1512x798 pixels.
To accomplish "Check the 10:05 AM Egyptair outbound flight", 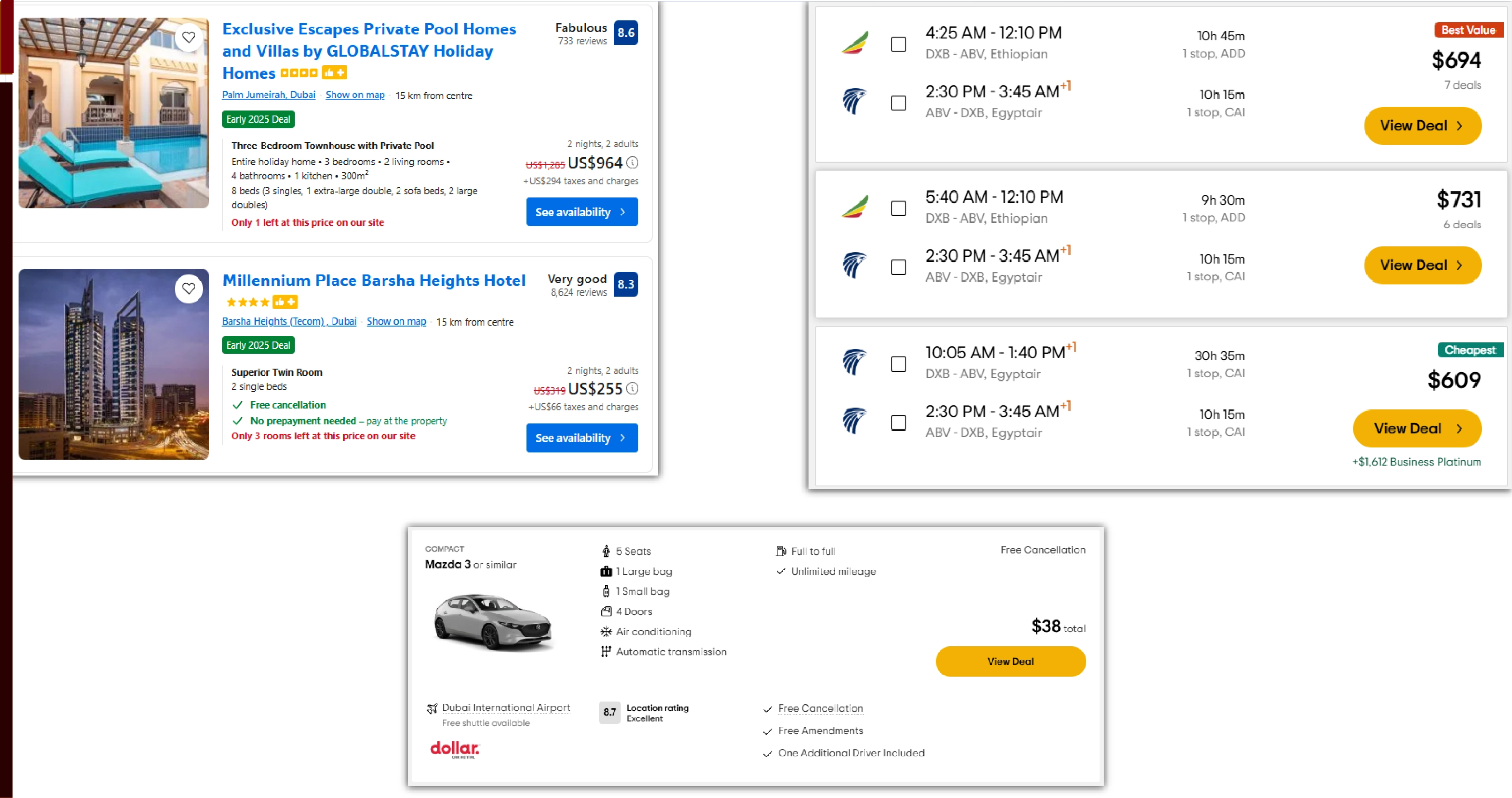I will click(x=899, y=364).
